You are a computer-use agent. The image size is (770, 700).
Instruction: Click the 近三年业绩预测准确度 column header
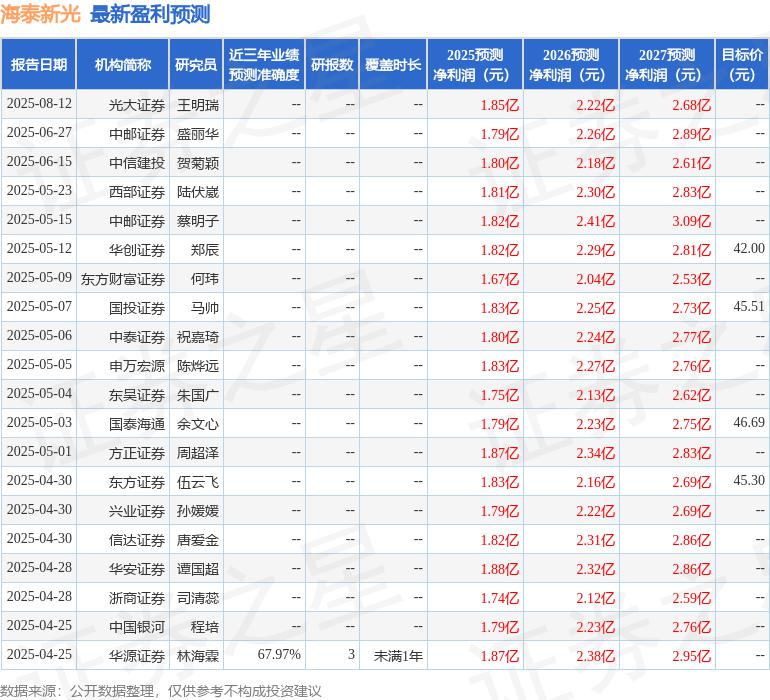[263, 65]
